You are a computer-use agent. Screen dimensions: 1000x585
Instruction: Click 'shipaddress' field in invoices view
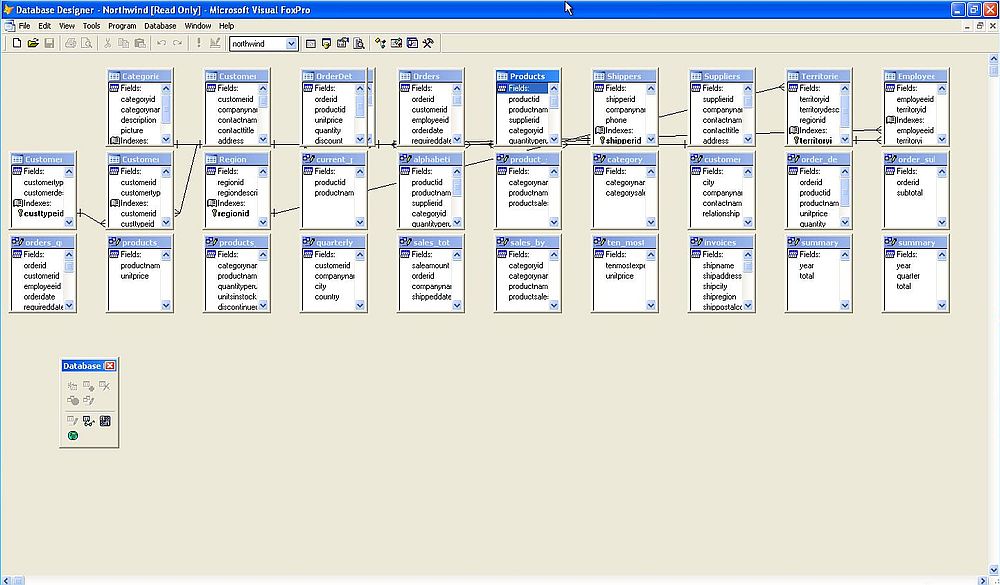(x=722, y=276)
